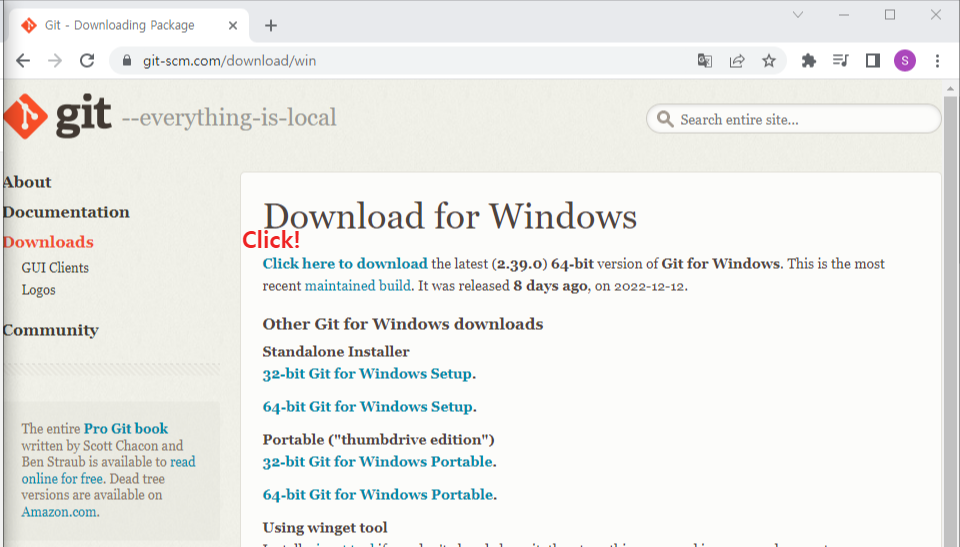960x547 pixels.
Task: Download 64-bit Git for Windows Setup
Action: pos(367,407)
